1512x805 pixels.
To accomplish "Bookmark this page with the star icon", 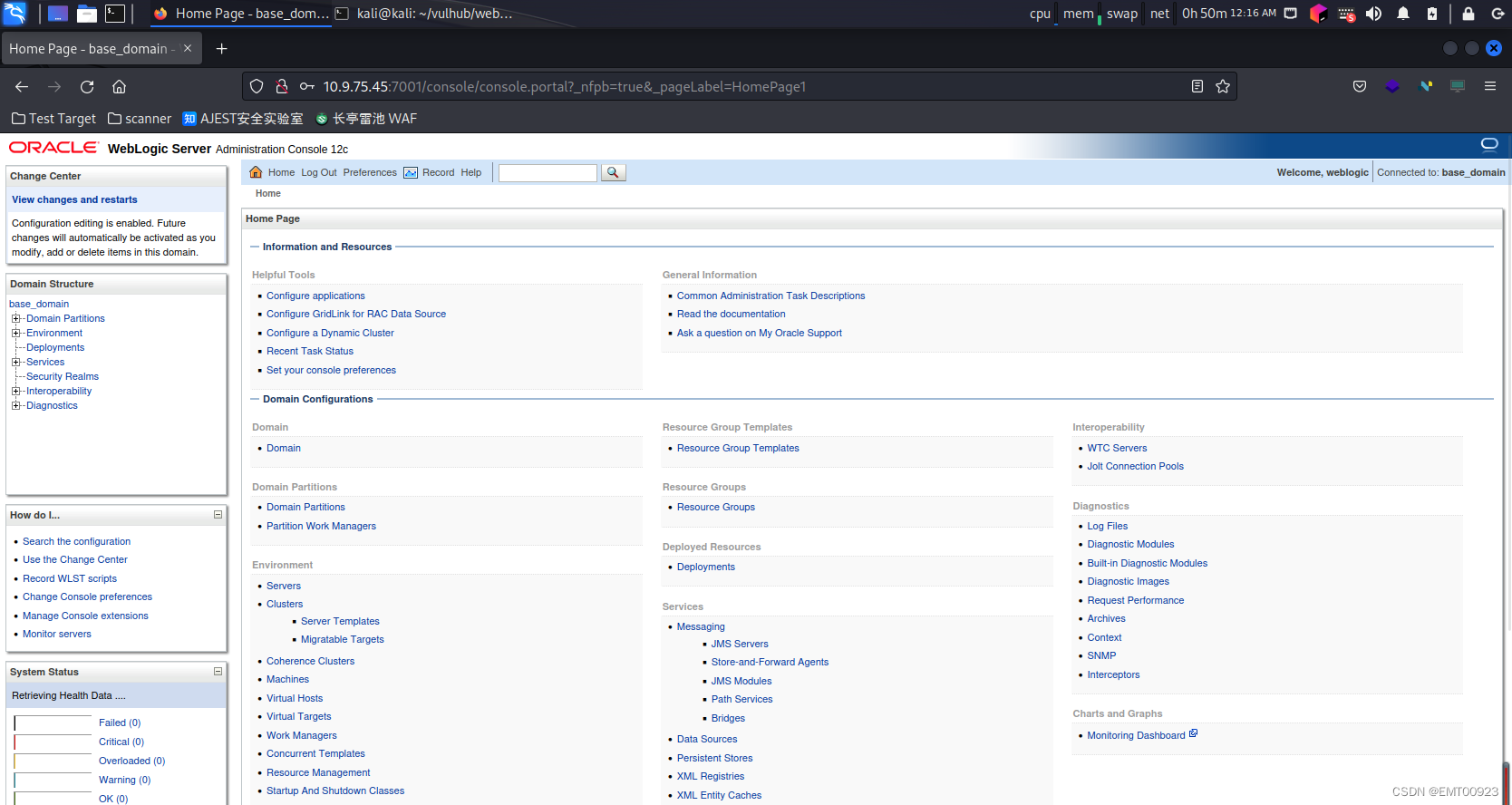I will (x=1223, y=86).
